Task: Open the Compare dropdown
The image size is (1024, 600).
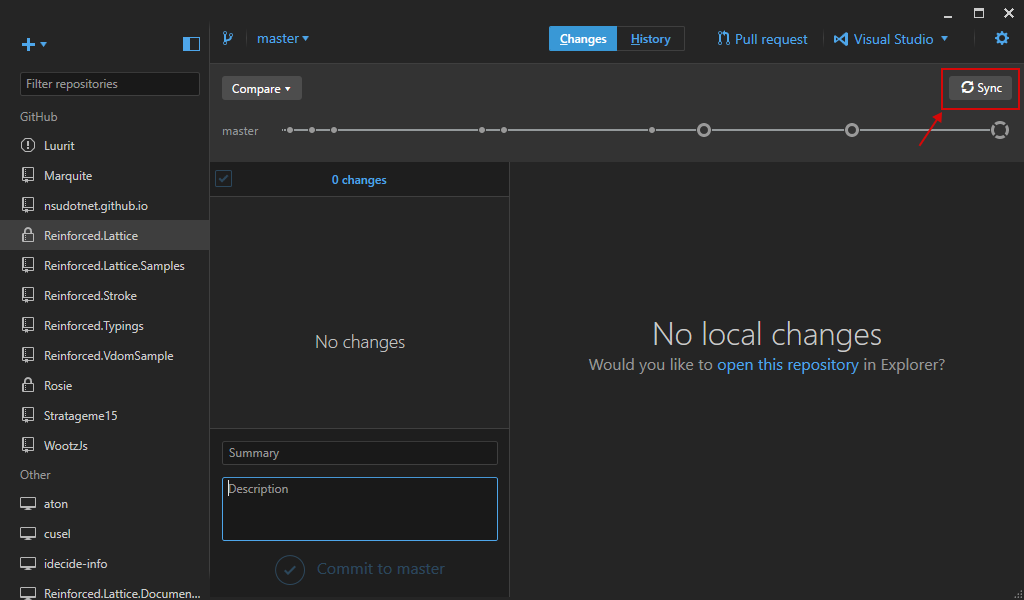Action: pos(261,89)
